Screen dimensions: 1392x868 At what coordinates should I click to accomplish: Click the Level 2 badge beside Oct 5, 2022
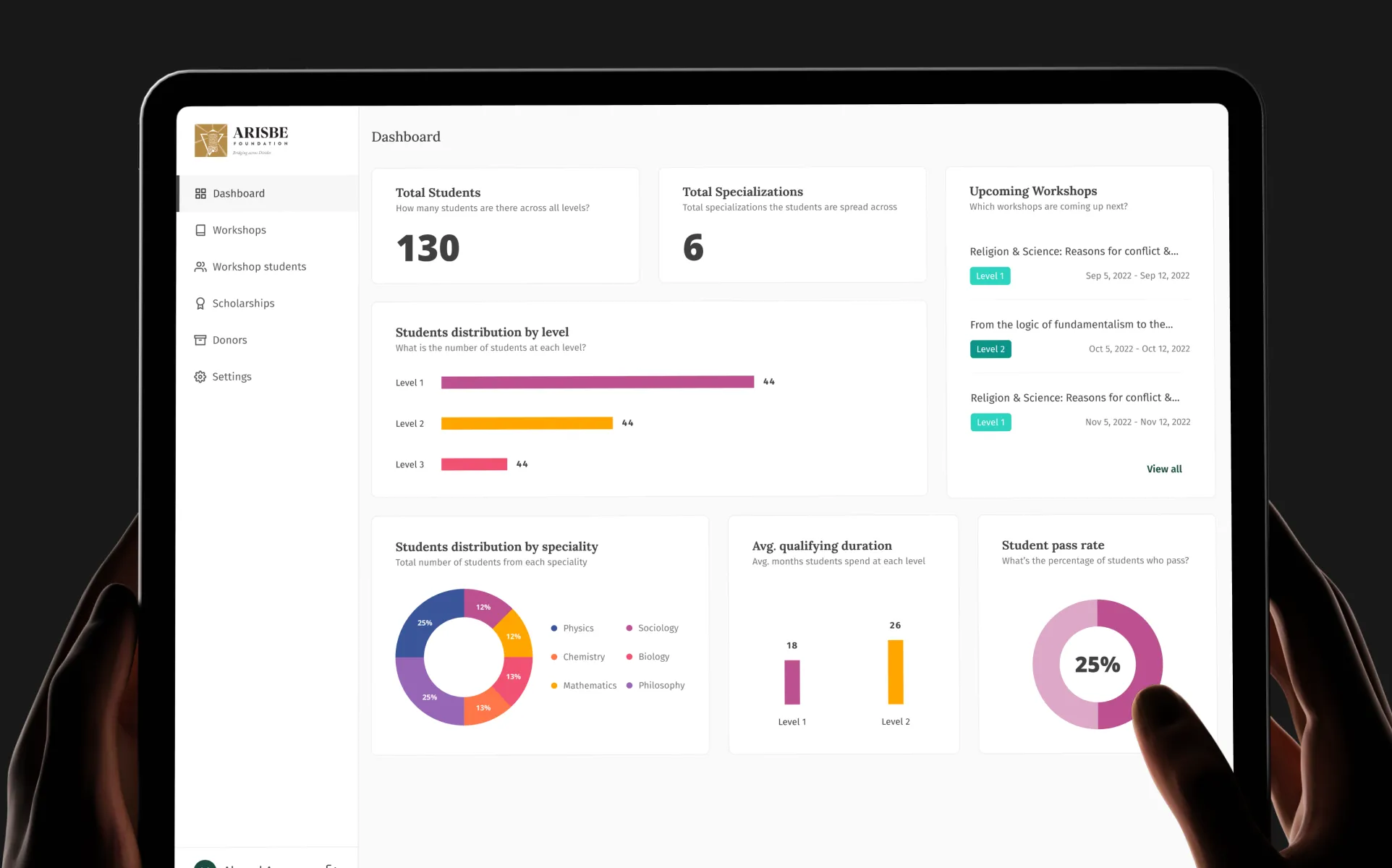point(990,349)
